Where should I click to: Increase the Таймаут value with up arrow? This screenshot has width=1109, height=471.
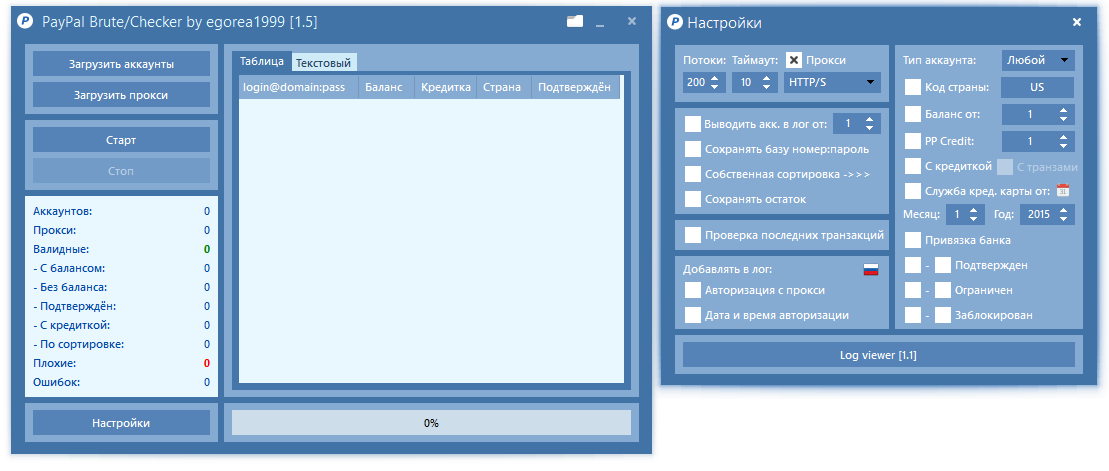[x=766, y=78]
